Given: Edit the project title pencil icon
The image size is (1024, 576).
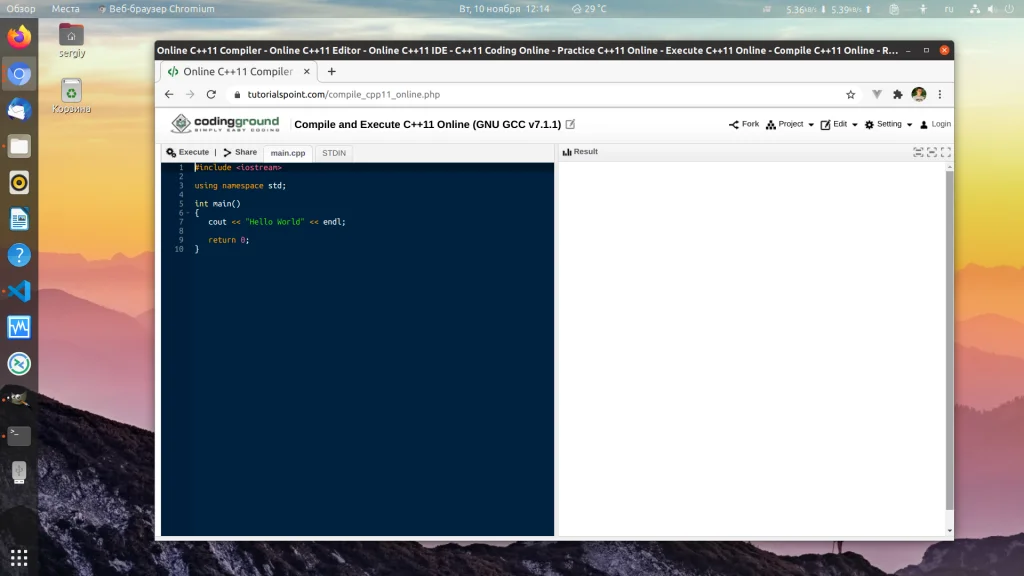Looking at the screenshot, I should pyautogui.click(x=570, y=124).
